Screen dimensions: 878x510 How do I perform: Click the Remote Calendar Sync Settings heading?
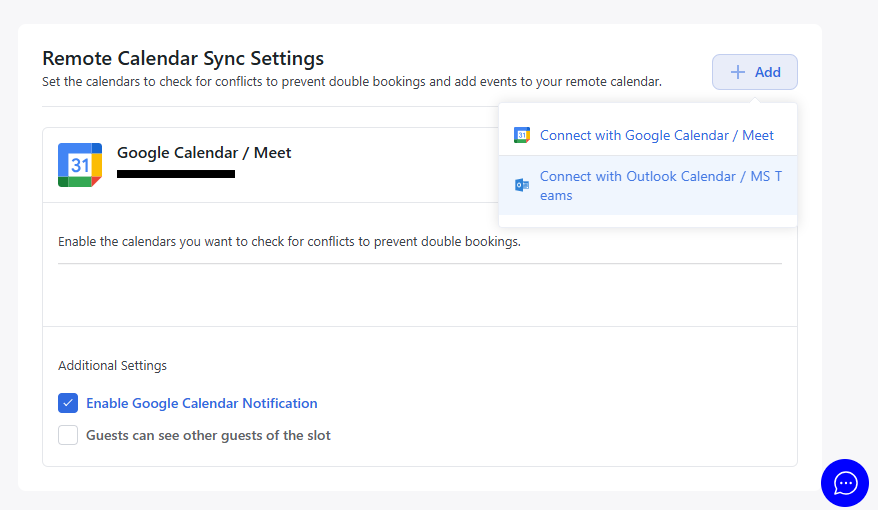183,58
